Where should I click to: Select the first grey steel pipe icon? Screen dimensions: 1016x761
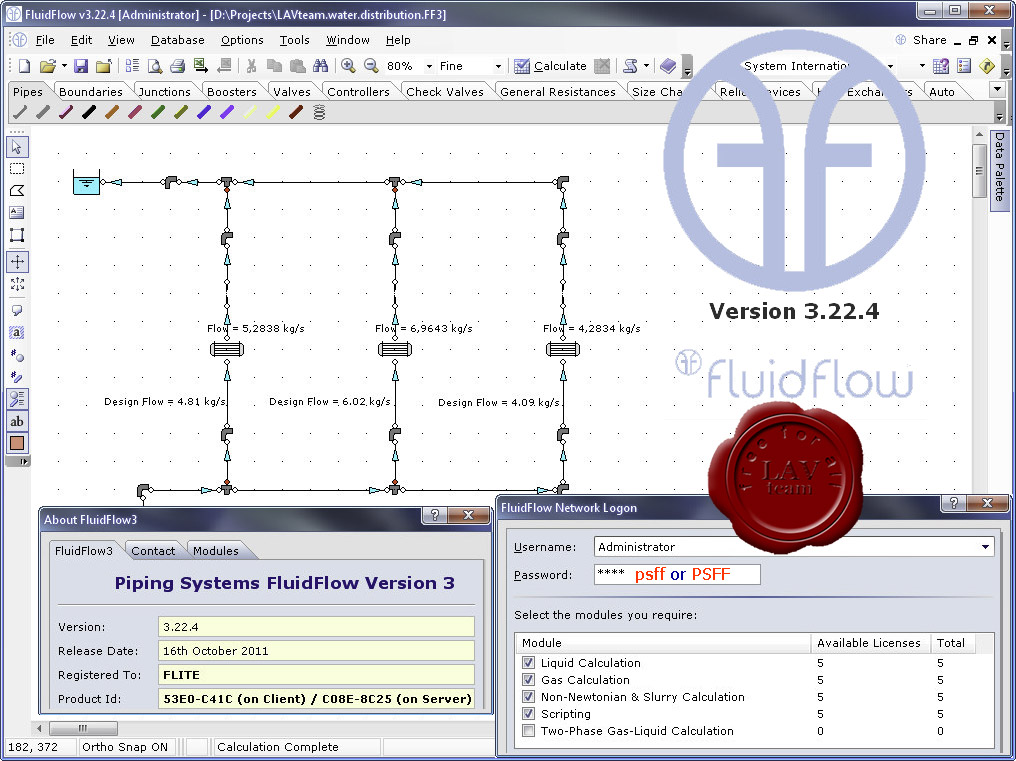tap(20, 112)
